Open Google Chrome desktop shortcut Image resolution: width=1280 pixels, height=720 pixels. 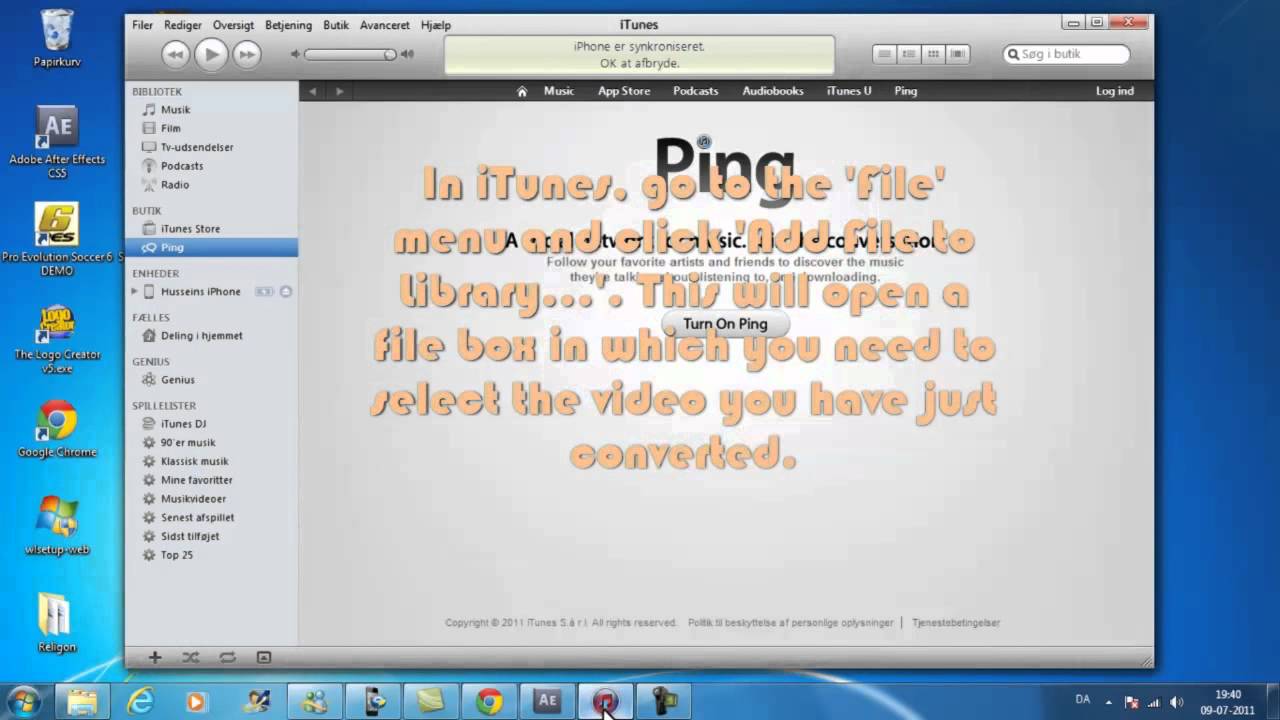point(57,429)
